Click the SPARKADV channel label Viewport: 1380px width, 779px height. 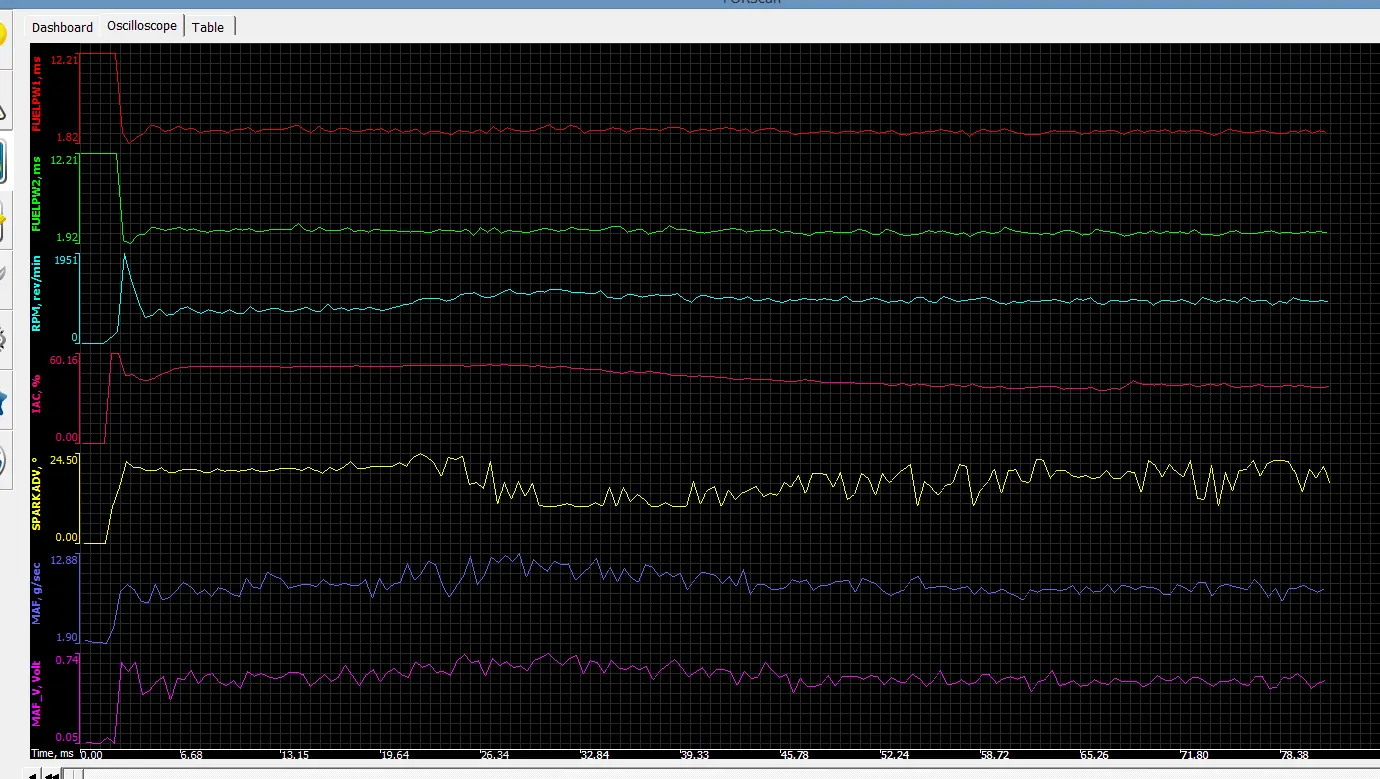37,492
